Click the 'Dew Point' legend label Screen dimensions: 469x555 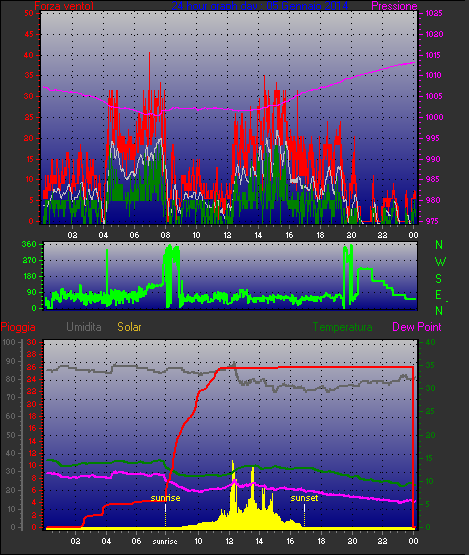pyautogui.click(x=417, y=327)
